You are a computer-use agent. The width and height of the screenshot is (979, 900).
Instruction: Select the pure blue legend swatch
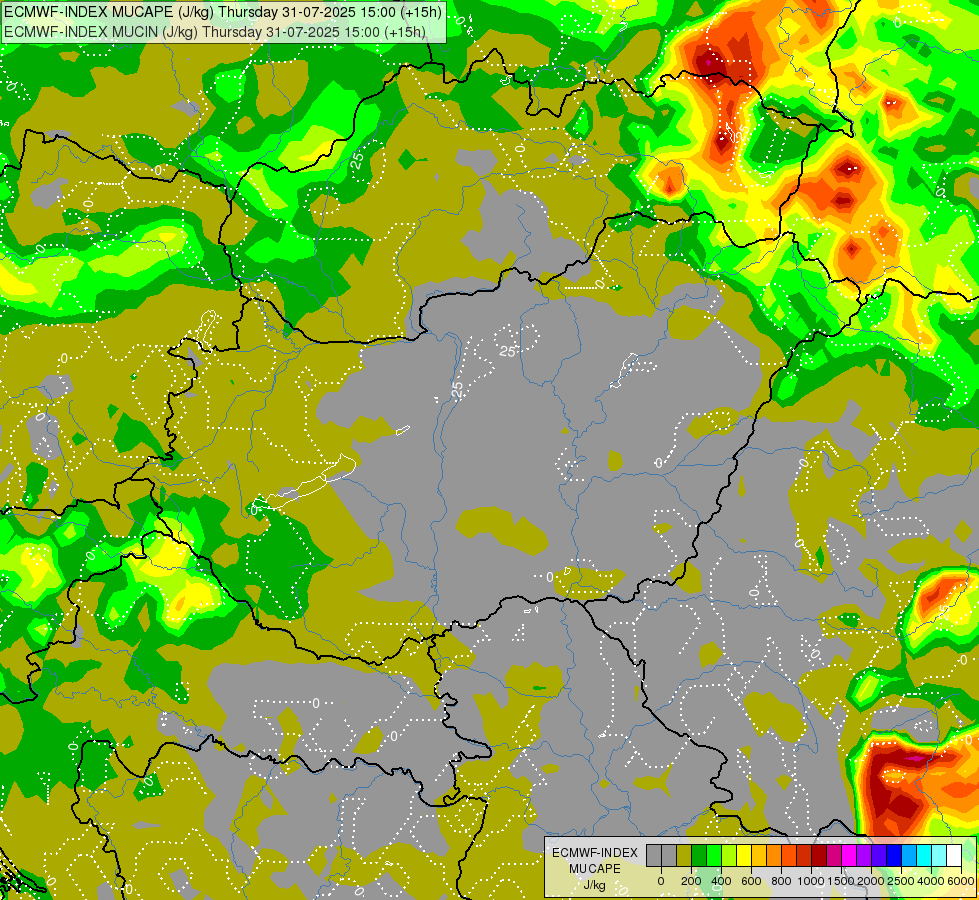tap(895, 856)
